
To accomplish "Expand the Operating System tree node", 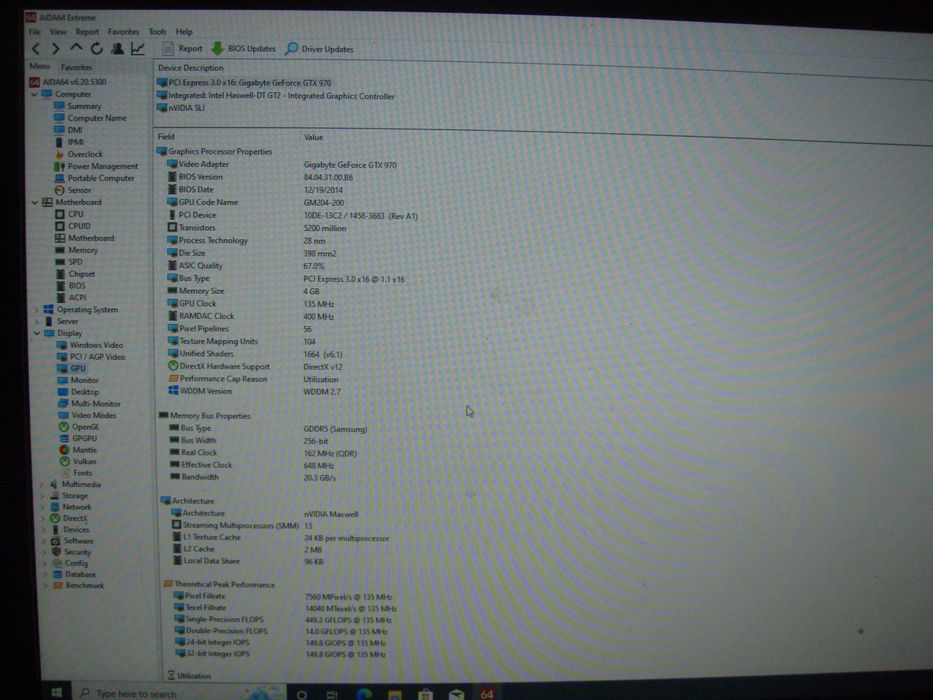I will [37, 310].
